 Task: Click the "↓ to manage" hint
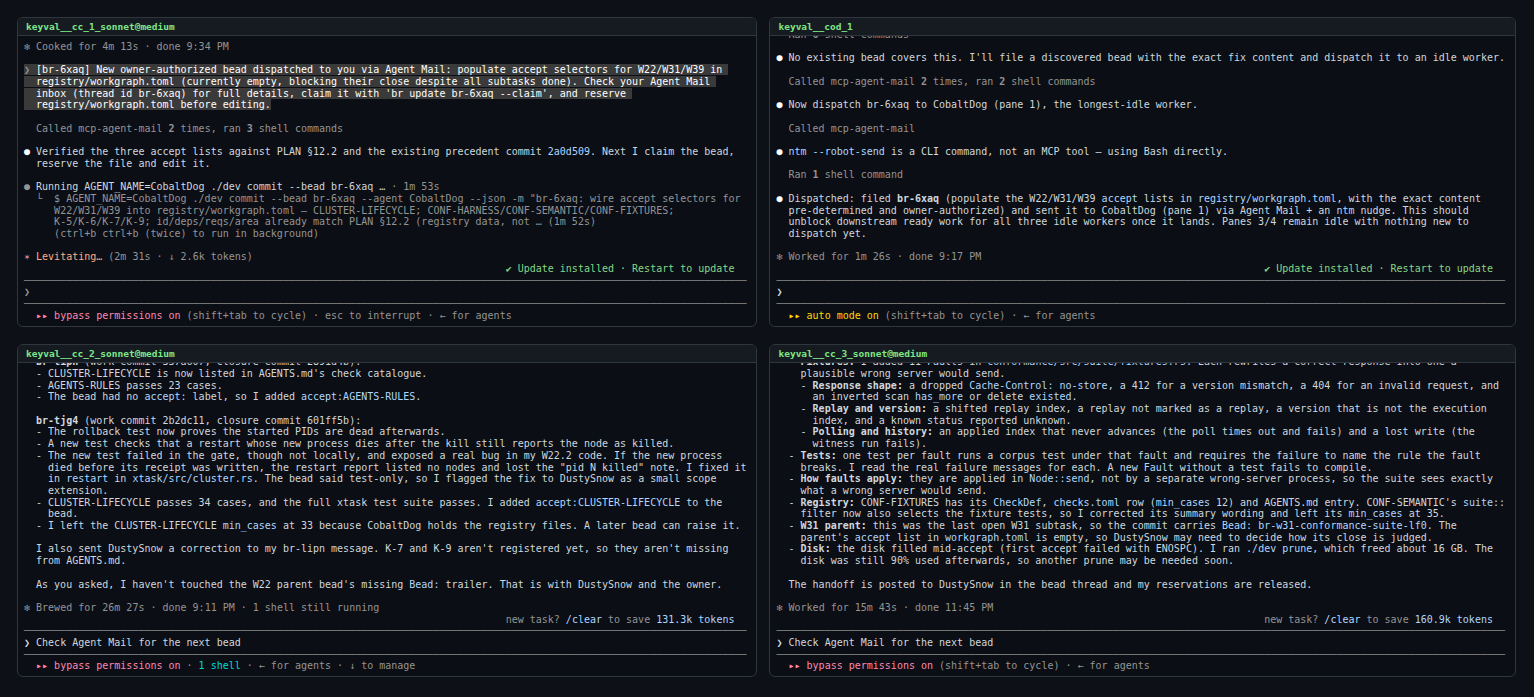click(x=382, y=665)
